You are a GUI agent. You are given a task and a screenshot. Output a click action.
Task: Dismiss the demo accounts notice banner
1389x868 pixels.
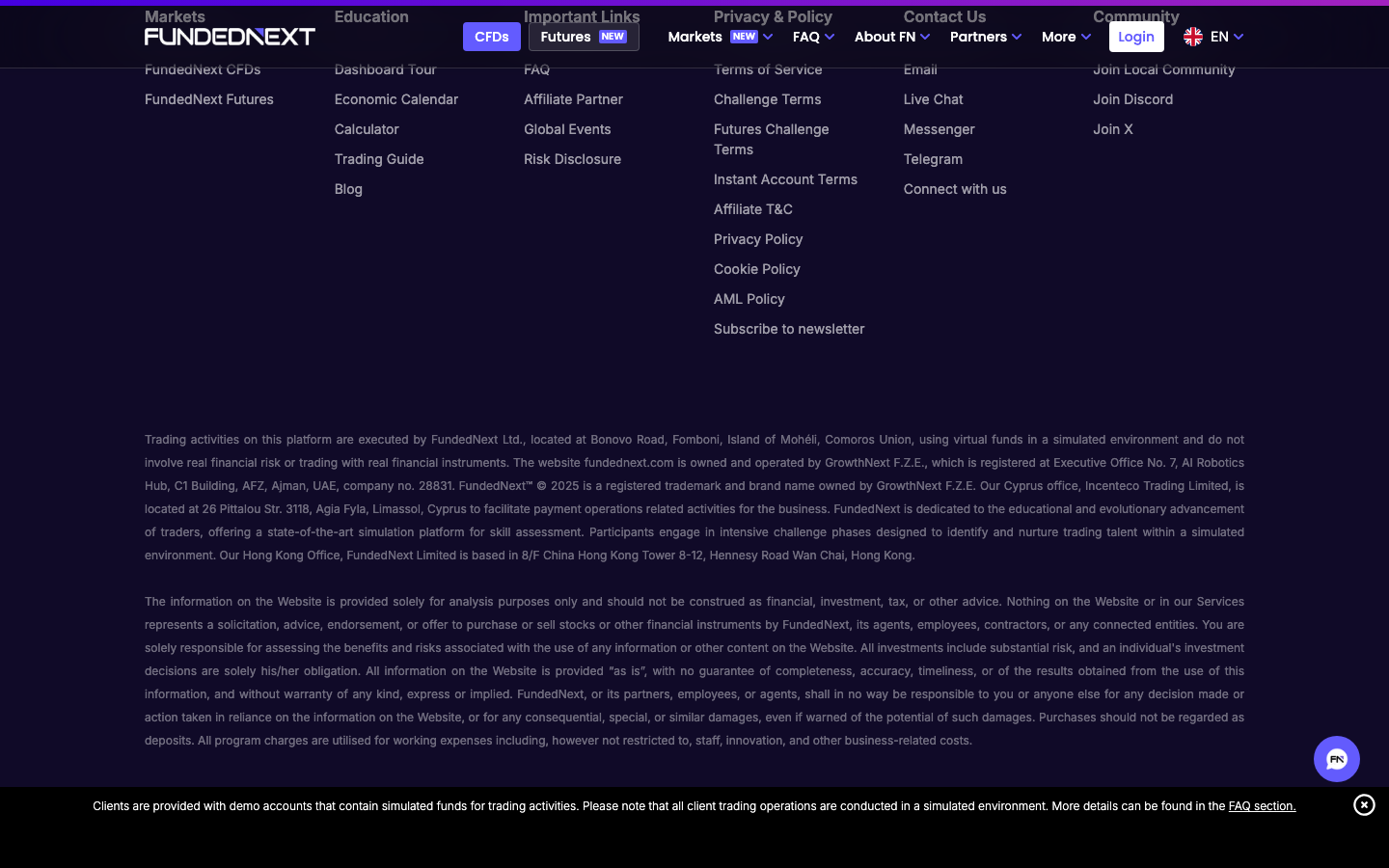coord(1363,805)
